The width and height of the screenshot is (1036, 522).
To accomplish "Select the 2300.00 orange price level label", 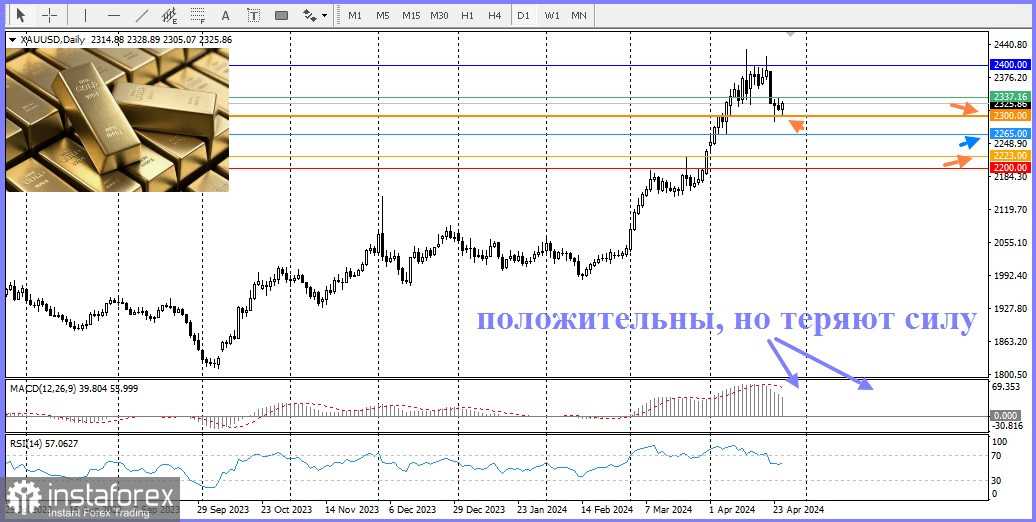I will [1010, 116].
